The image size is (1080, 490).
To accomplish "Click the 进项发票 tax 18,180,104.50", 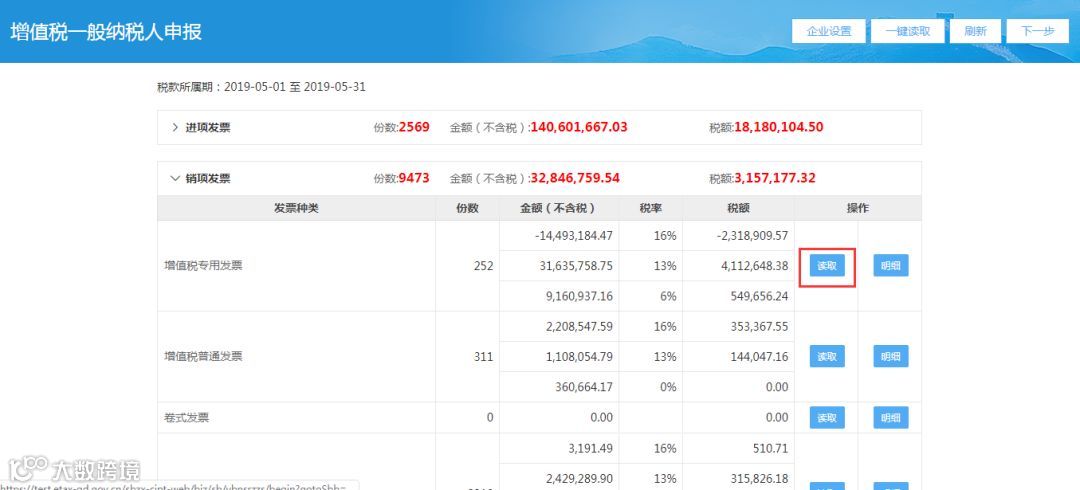I will click(x=778, y=127).
